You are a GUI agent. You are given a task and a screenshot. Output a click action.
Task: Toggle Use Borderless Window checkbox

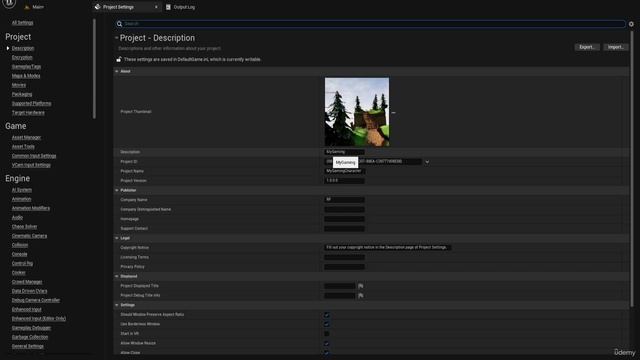point(327,324)
